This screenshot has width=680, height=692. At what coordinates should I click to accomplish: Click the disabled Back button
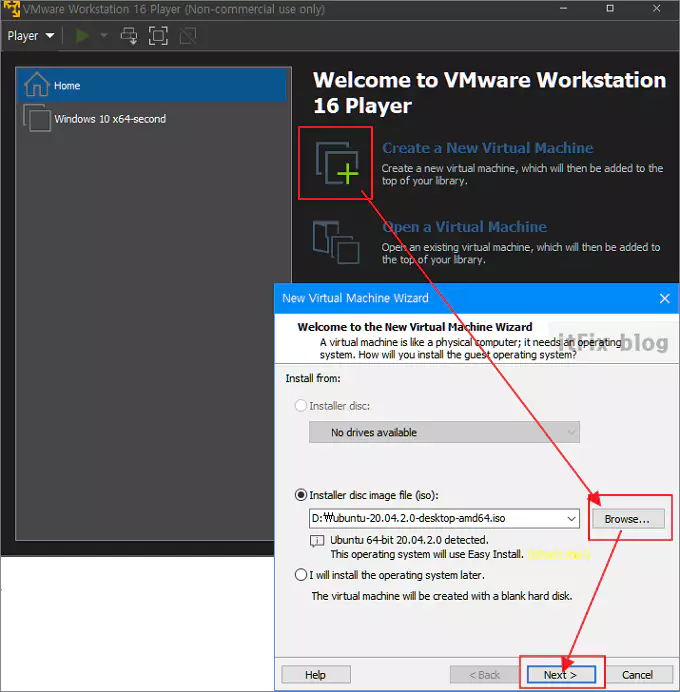click(x=484, y=675)
